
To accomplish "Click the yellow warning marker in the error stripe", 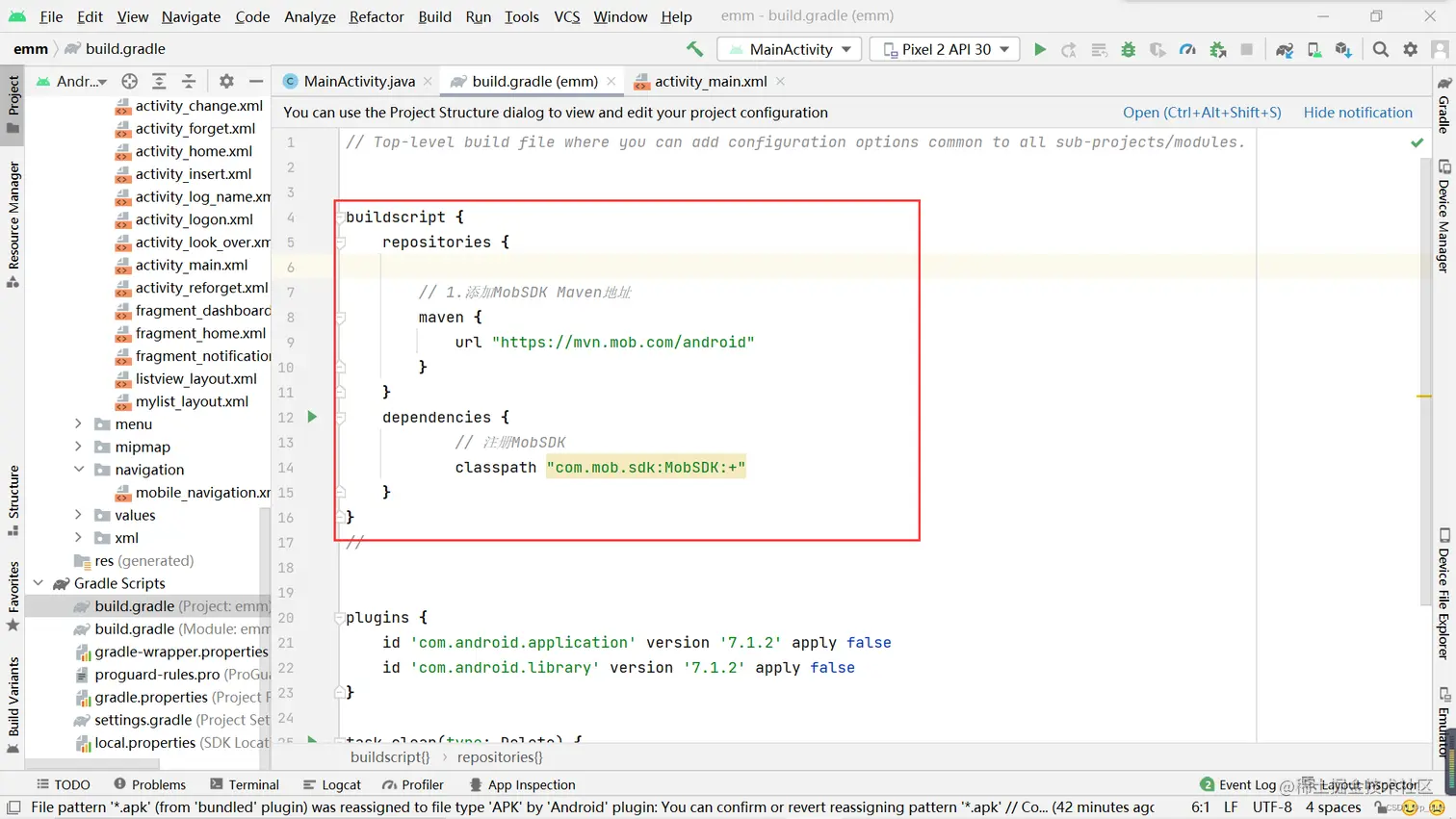I will 1424,397.
